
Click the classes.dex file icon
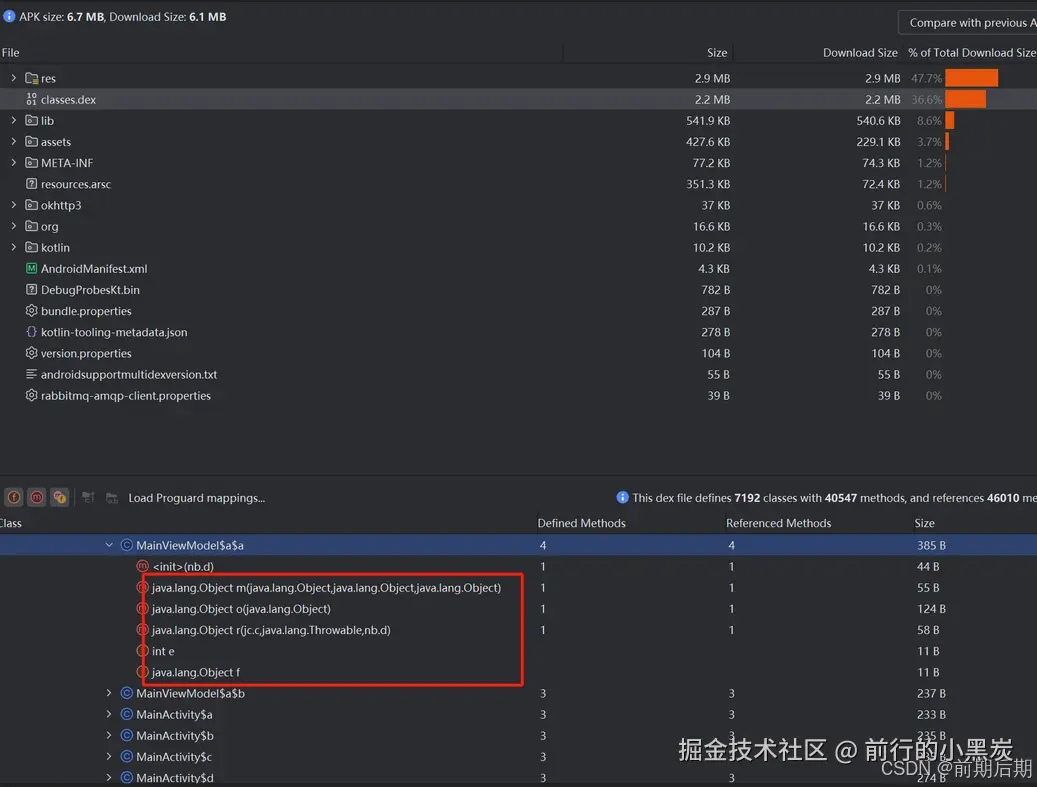point(31,99)
